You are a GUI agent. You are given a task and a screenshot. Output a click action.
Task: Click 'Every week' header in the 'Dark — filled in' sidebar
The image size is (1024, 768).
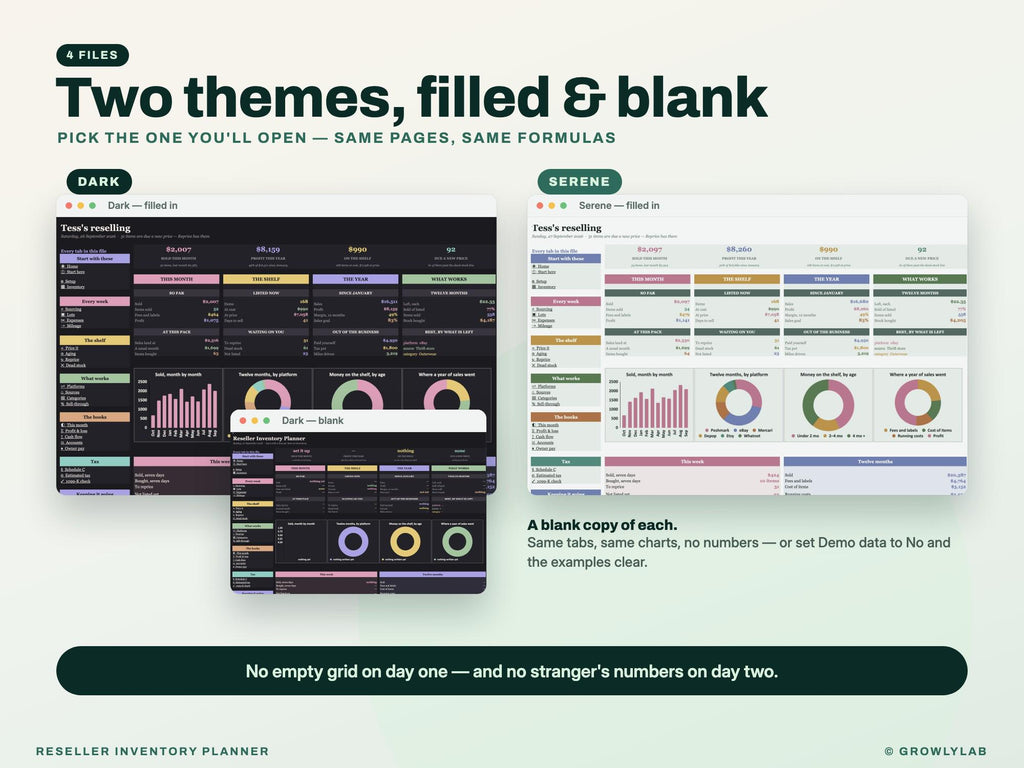coord(95,302)
